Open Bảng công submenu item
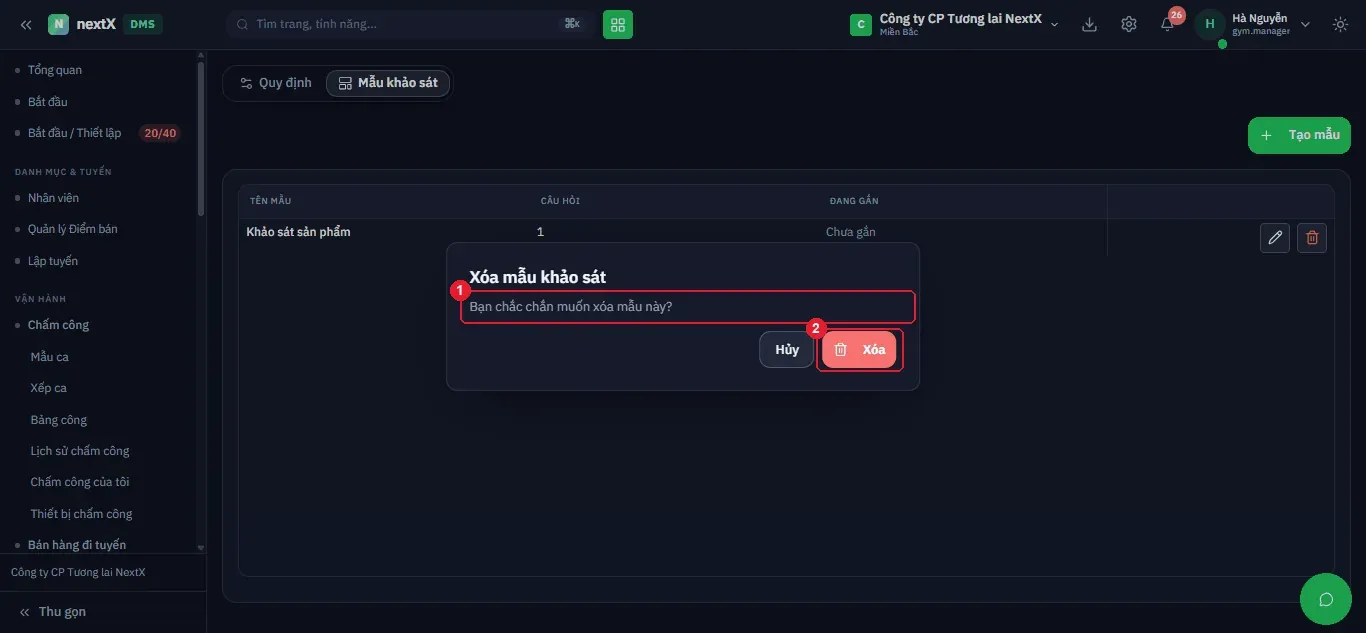 click(x=58, y=420)
